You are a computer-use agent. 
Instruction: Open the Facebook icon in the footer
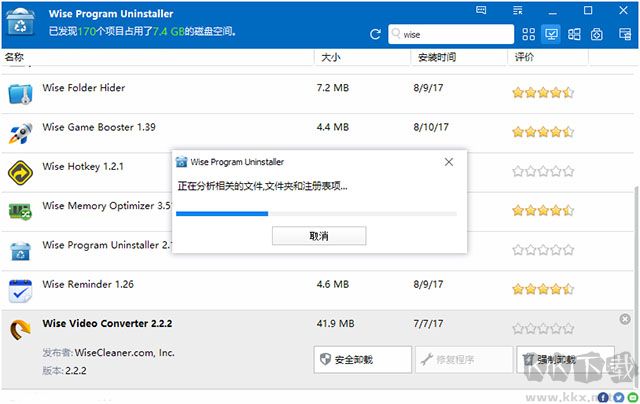tap(603, 397)
